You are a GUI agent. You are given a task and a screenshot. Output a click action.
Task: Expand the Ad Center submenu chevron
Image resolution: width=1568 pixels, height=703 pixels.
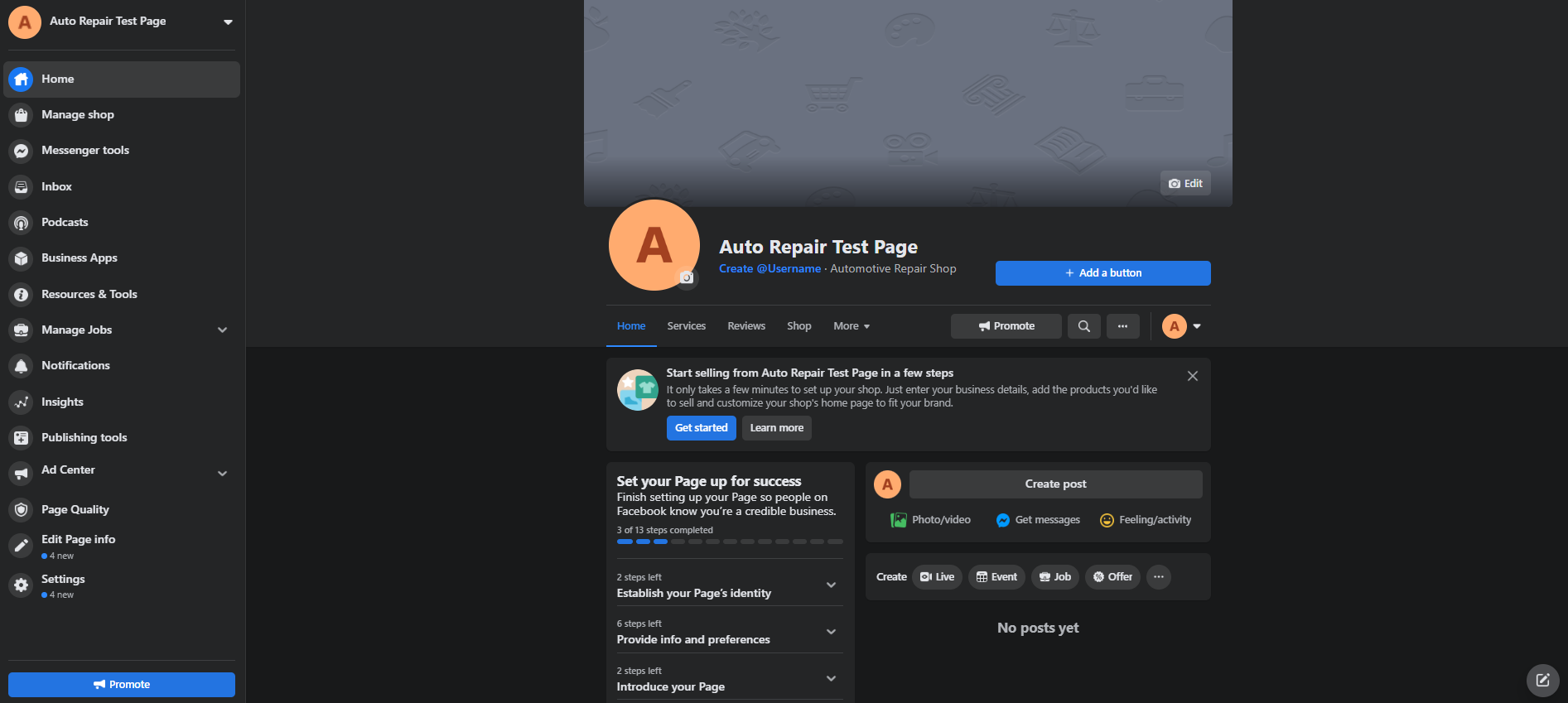click(x=223, y=474)
